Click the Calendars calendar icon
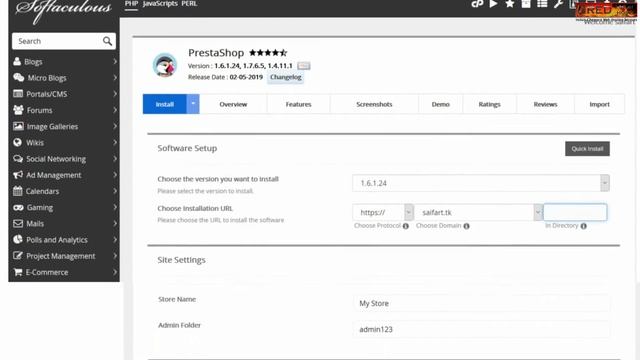The image size is (640, 360). (x=18, y=191)
